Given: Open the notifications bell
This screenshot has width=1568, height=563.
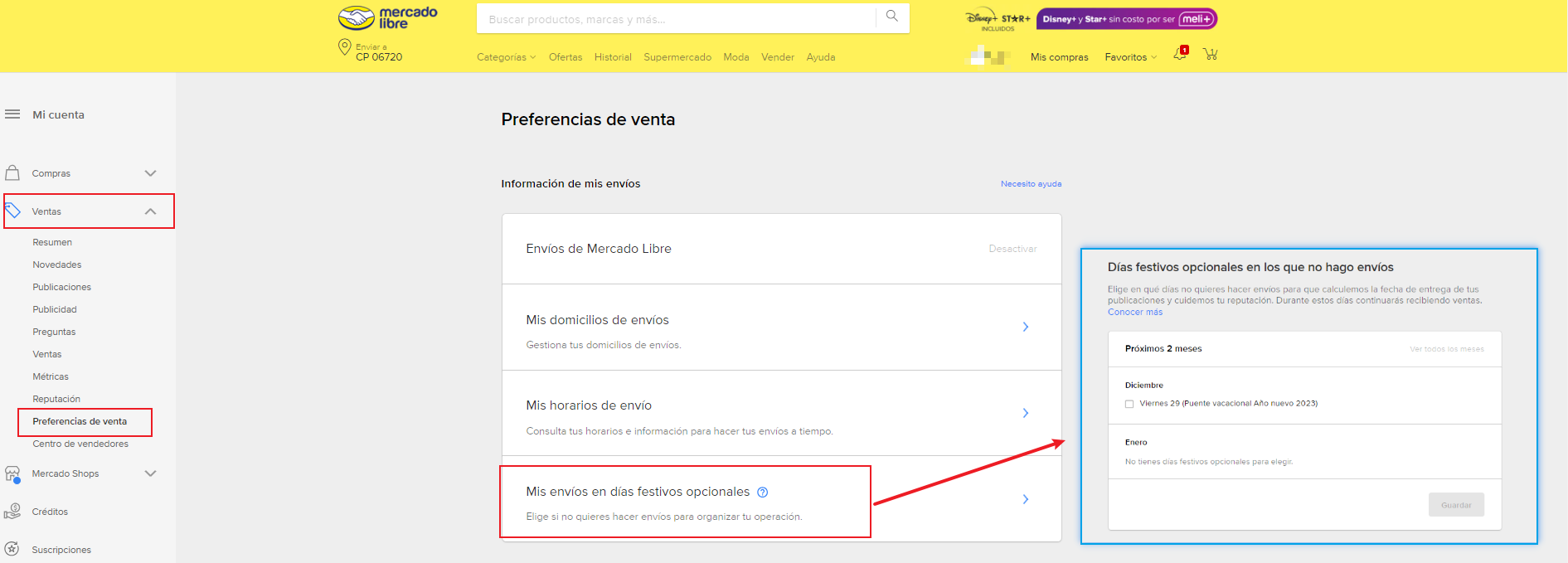Looking at the screenshot, I should click(1179, 55).
